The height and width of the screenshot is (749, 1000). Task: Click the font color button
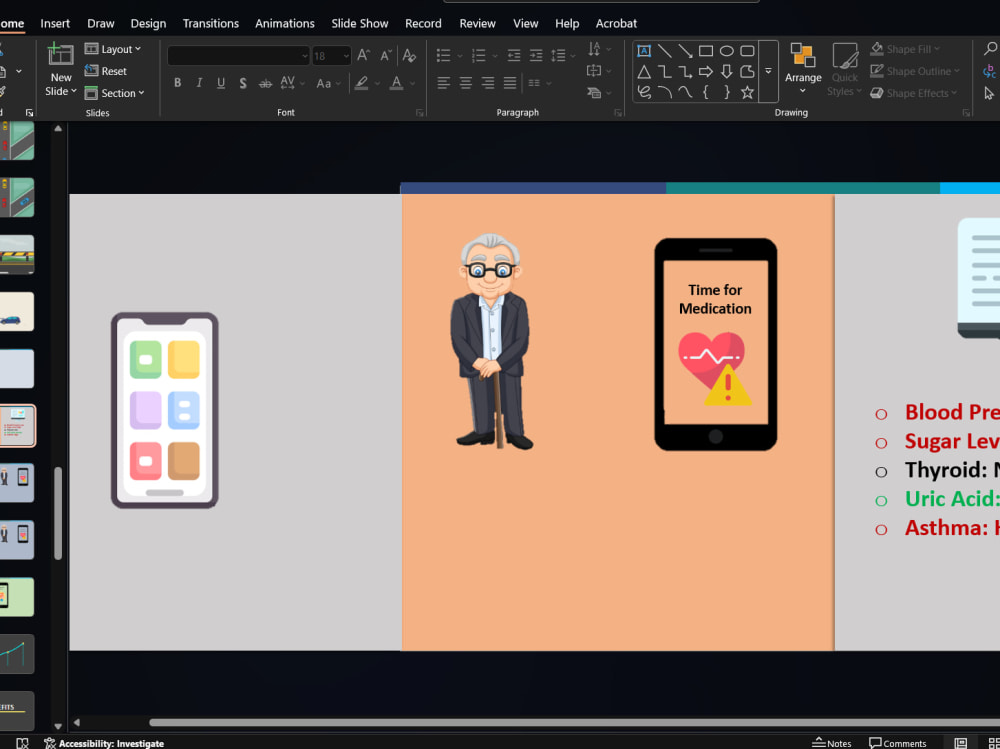coord(397,83)
